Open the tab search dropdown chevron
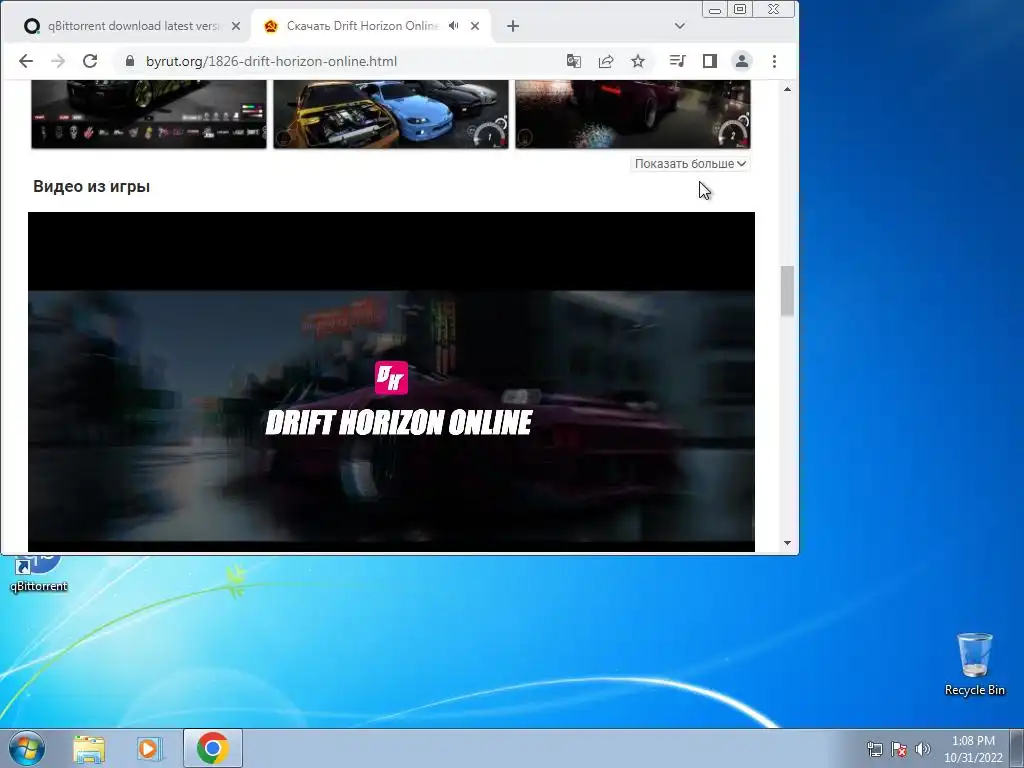The width and height of the screenshot is (1024, 768). (680, 26)
